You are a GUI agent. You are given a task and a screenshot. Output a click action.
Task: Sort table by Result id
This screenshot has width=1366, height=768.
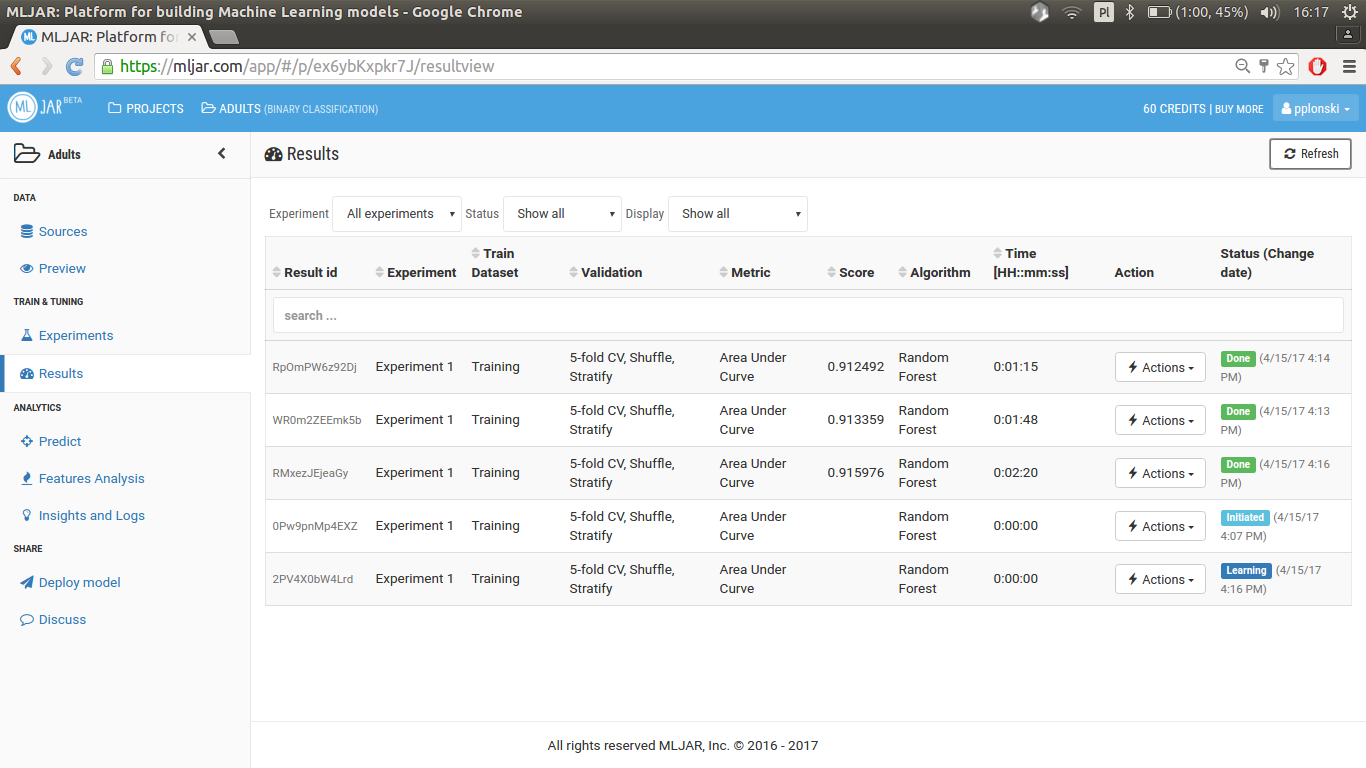305,272
